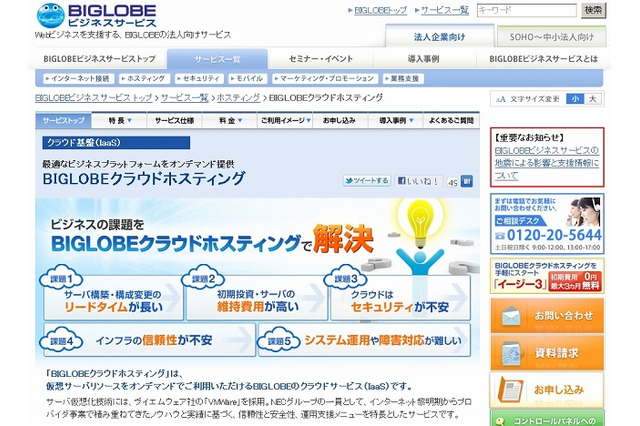Select 課題3 セキュリティが不安 box
This screenshot has width=640, height=426.
pyautogui.click(x=398, y=296)
